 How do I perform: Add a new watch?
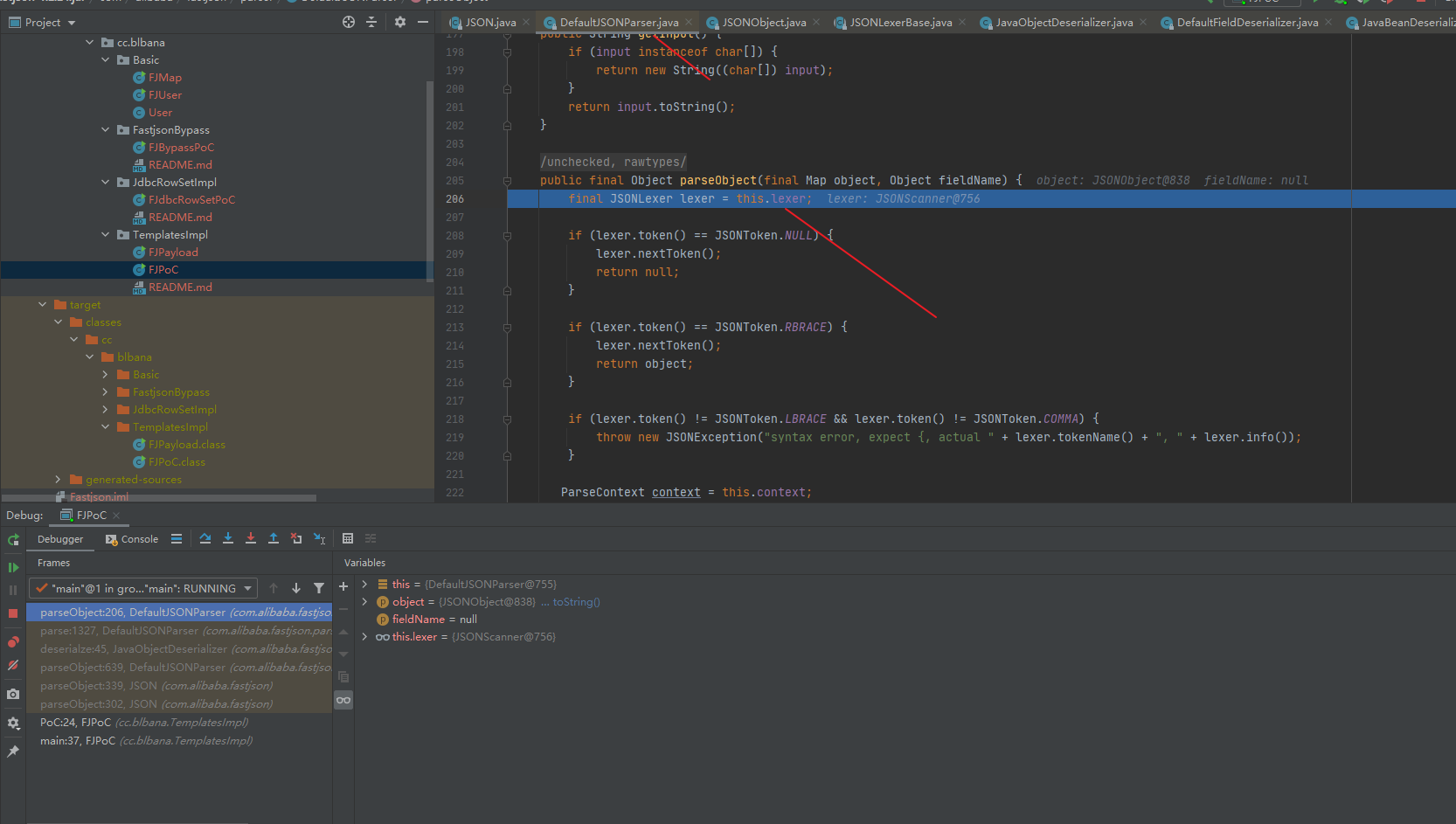click(x=343, y=587)
